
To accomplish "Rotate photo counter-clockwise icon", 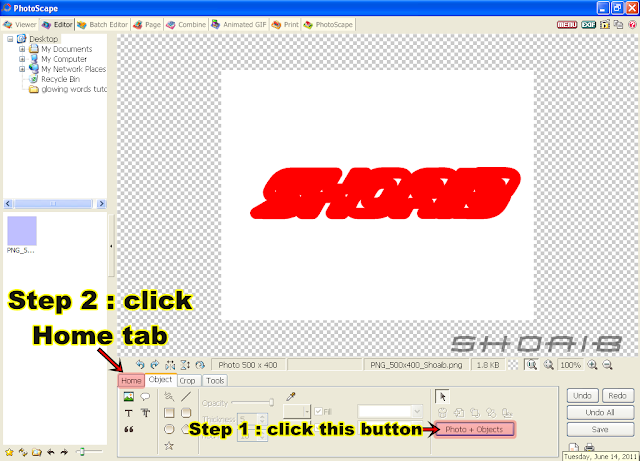I will pos(140,365).
